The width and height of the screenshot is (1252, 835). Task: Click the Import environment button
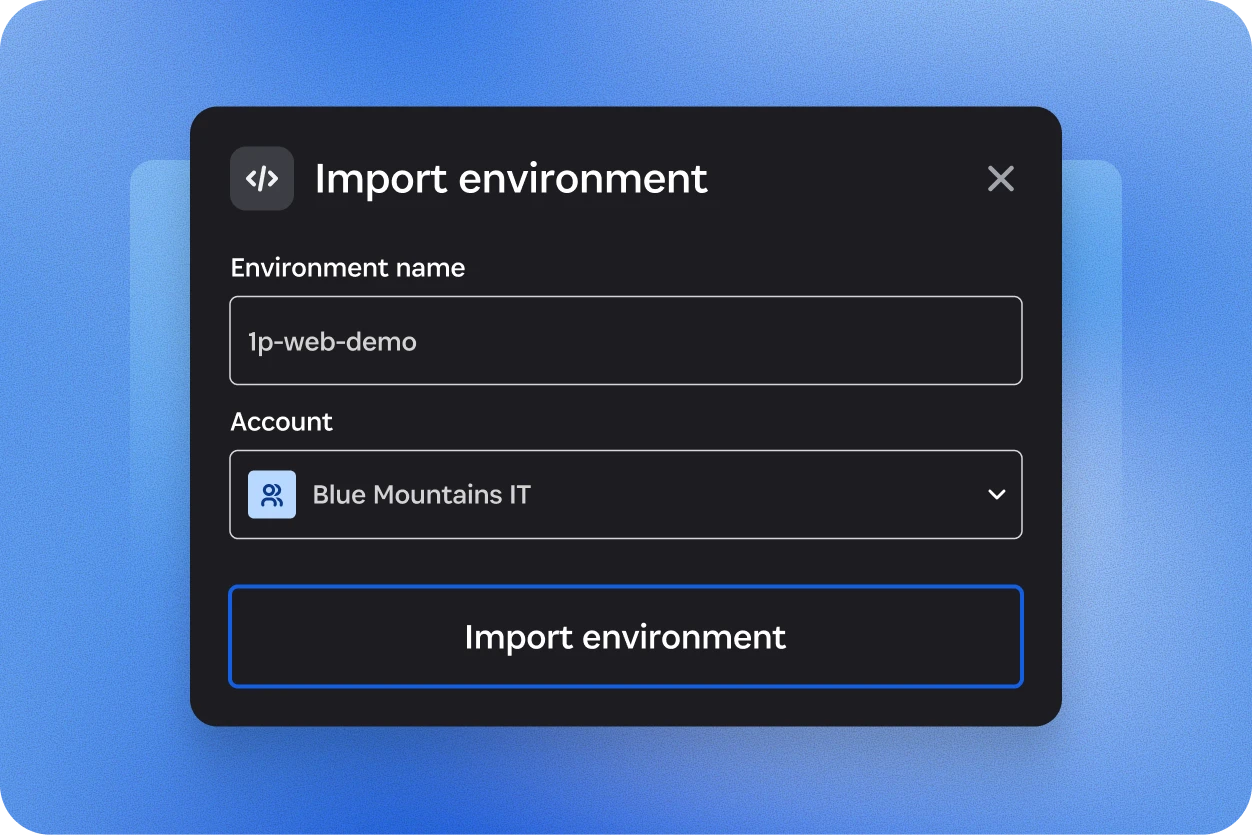tap(626, 637)
